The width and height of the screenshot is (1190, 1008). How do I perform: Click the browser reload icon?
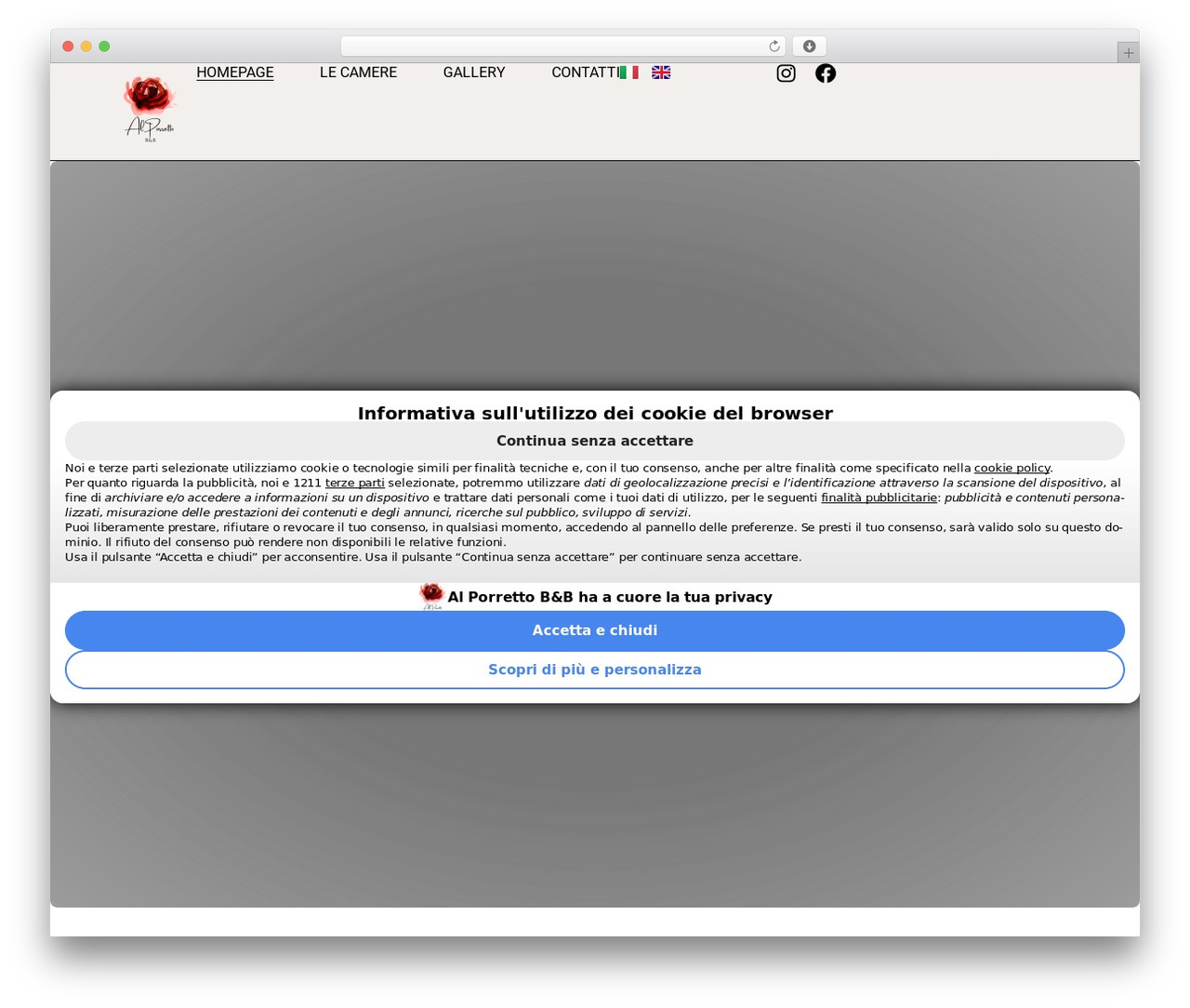coord(773,46)
